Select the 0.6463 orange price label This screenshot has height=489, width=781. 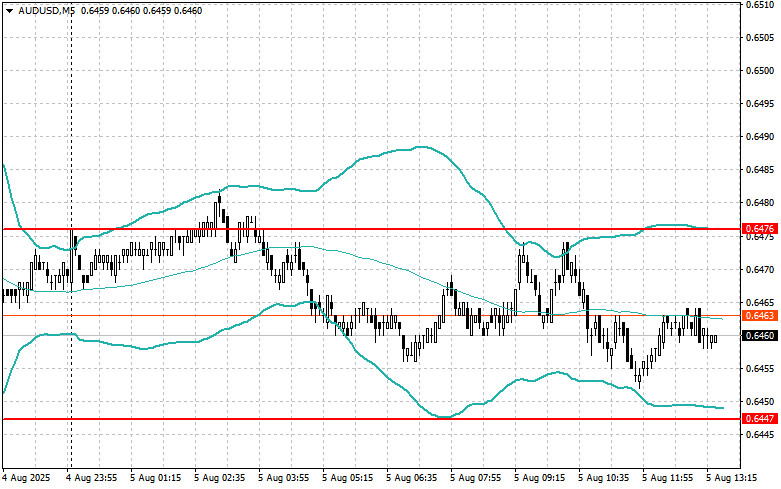[760, 315]
